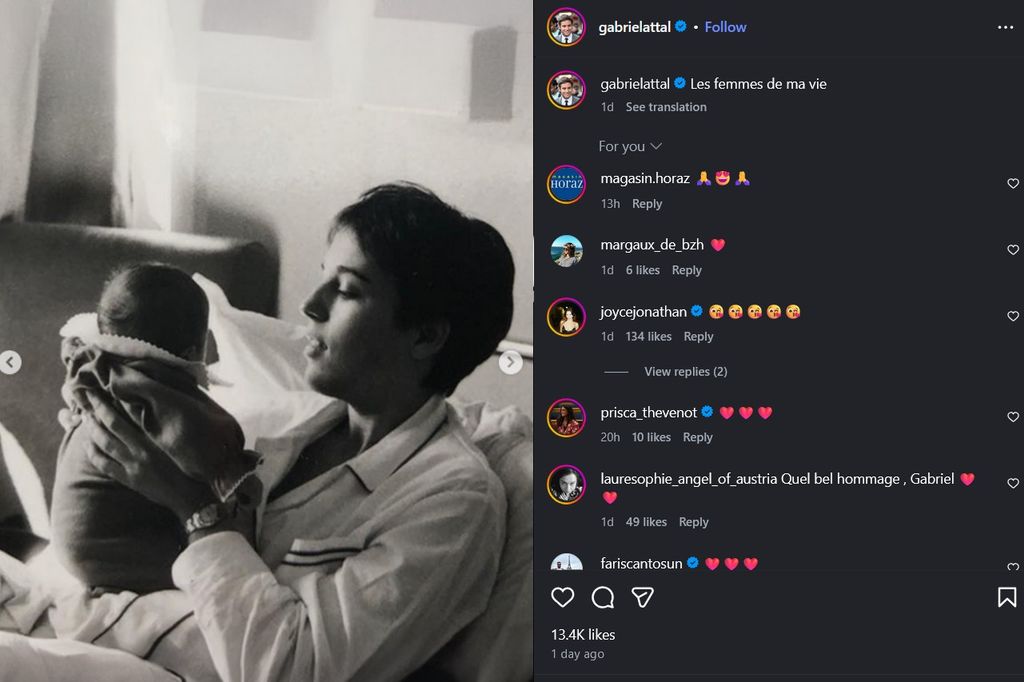
Task: Click See translation under the caption
Action: tap(666, 107)
